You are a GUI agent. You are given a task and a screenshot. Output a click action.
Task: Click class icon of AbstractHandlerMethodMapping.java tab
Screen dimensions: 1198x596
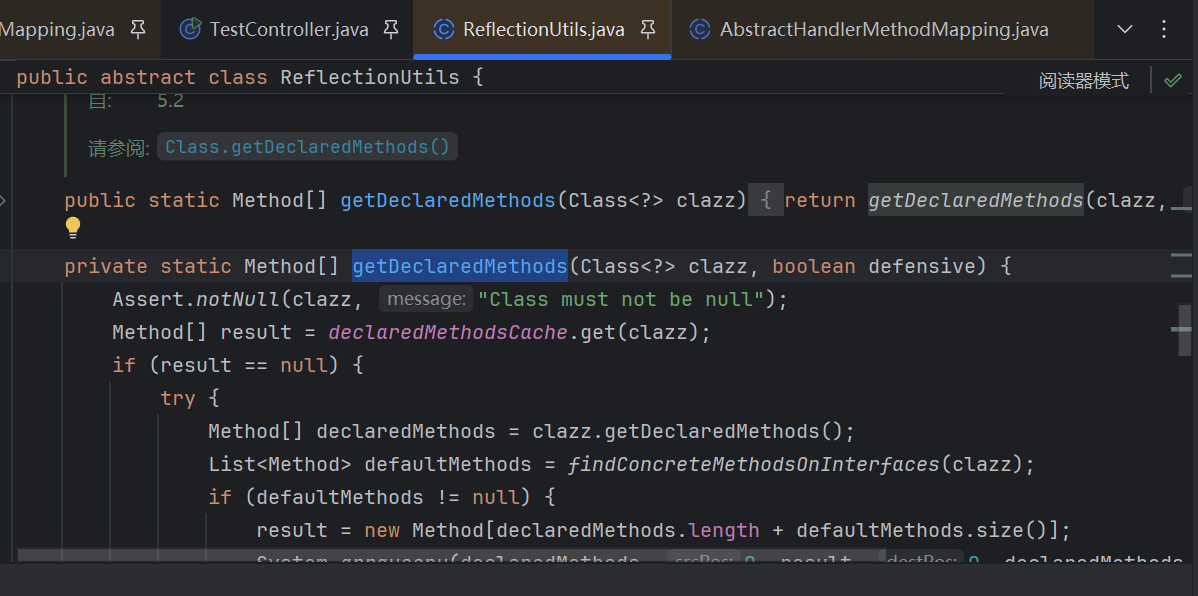pyautogui.click(x=700, y=30)
